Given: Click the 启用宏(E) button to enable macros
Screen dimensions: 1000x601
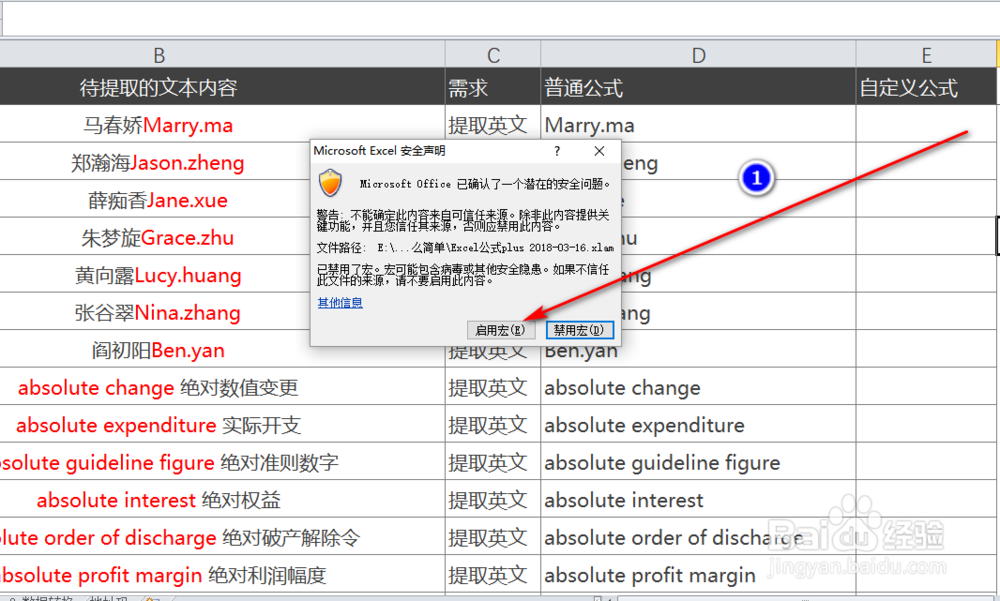Looking at the screenshot, I should (x=500, y=330).
